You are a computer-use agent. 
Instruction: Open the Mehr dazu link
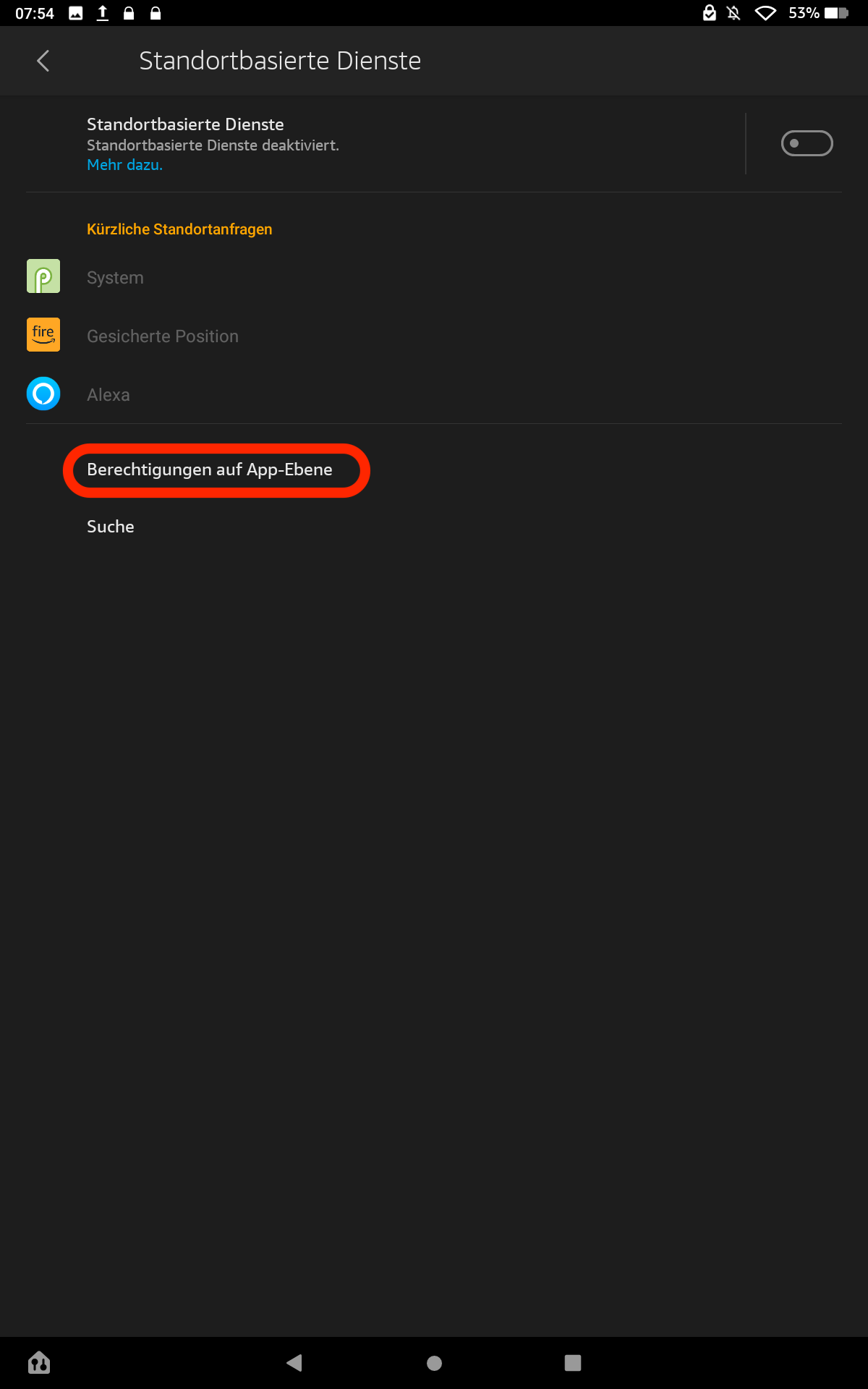click(124, 165)
